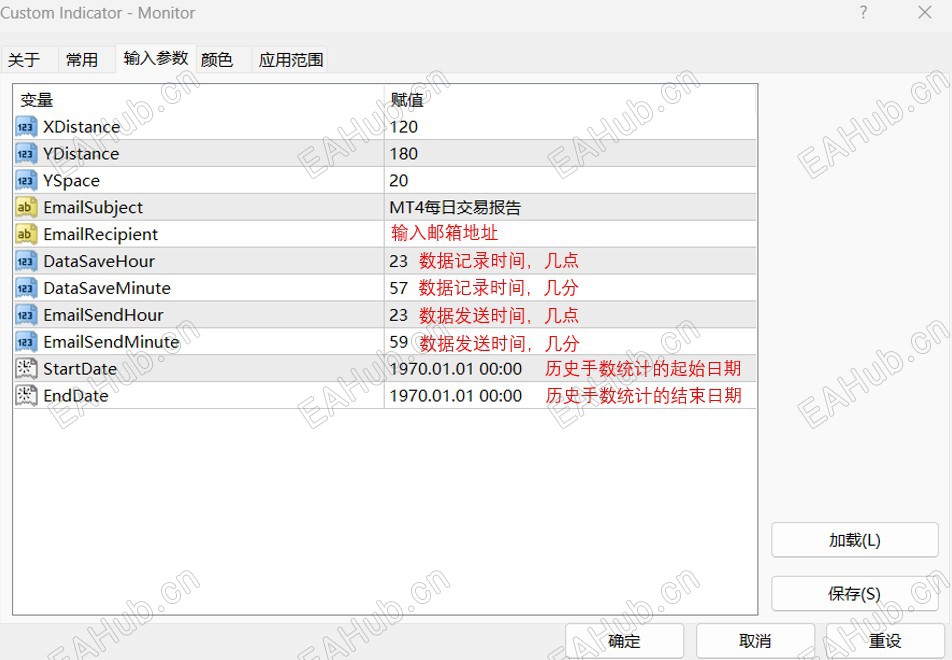This screenshot has width=952, height=660.
Task: Click the numeric icon beside YSpace
Action: pyautogui.click(x=25, y=181)
